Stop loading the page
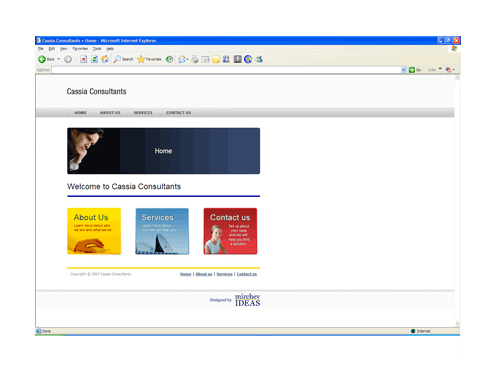The image size is (500, 375). pyautogui.click(x=83, y=59)
